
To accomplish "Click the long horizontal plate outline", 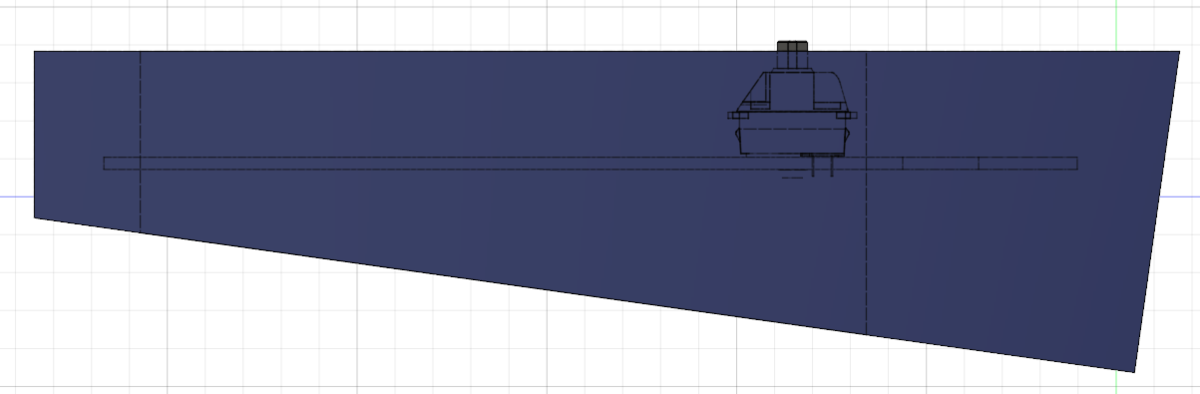I will pos(590,163).
